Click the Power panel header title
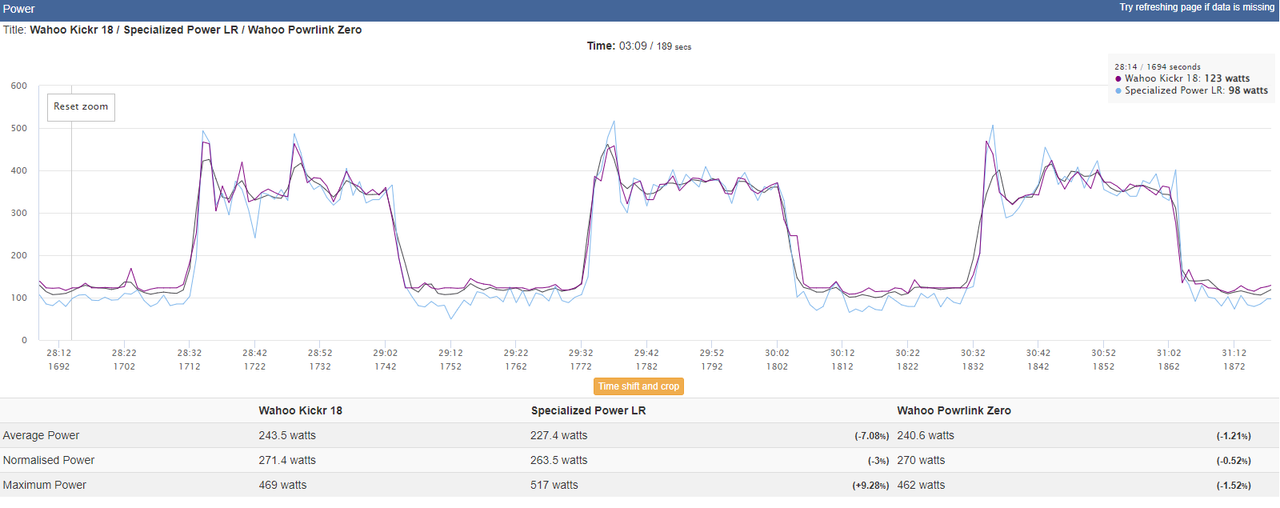 19,8
